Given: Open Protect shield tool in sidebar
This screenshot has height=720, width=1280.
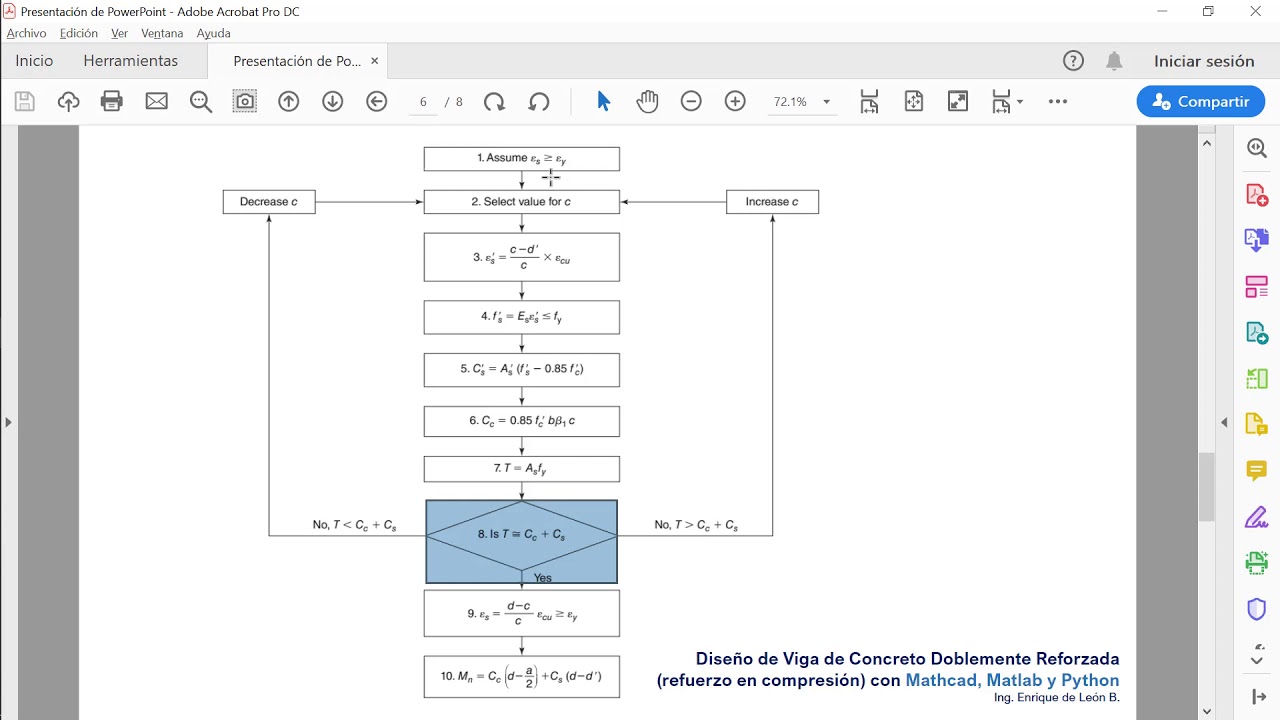Looking at the screenshot, I should tap(1257, 609).
